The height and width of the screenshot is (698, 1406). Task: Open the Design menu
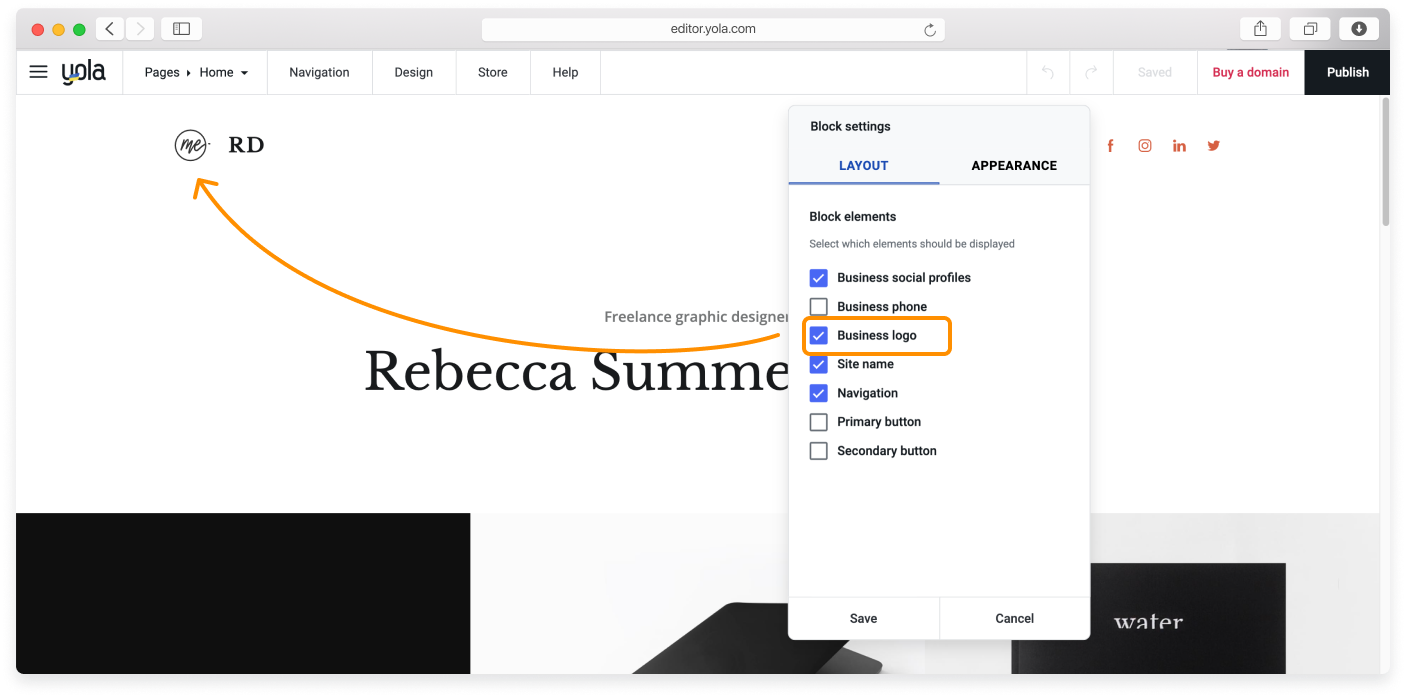(x=413, y=72)
